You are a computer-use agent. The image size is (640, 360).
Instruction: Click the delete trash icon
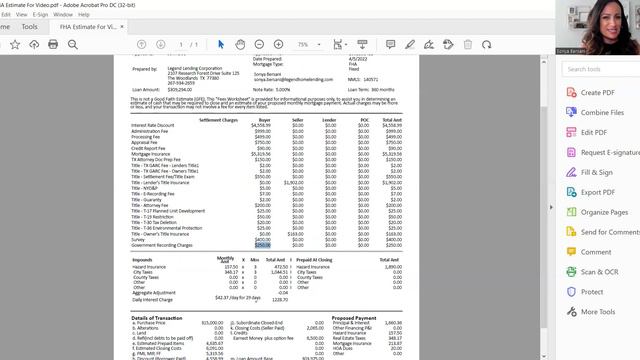pos(468,44)
